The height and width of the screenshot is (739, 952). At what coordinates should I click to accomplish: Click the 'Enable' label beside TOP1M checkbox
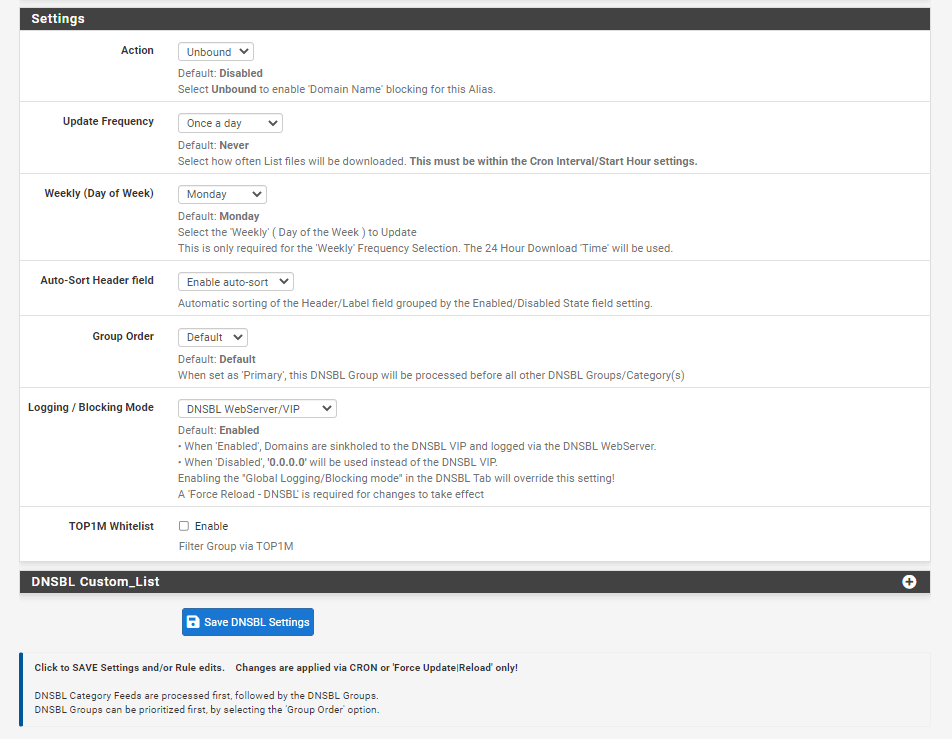pyautogui.click(x=211, y=526)
